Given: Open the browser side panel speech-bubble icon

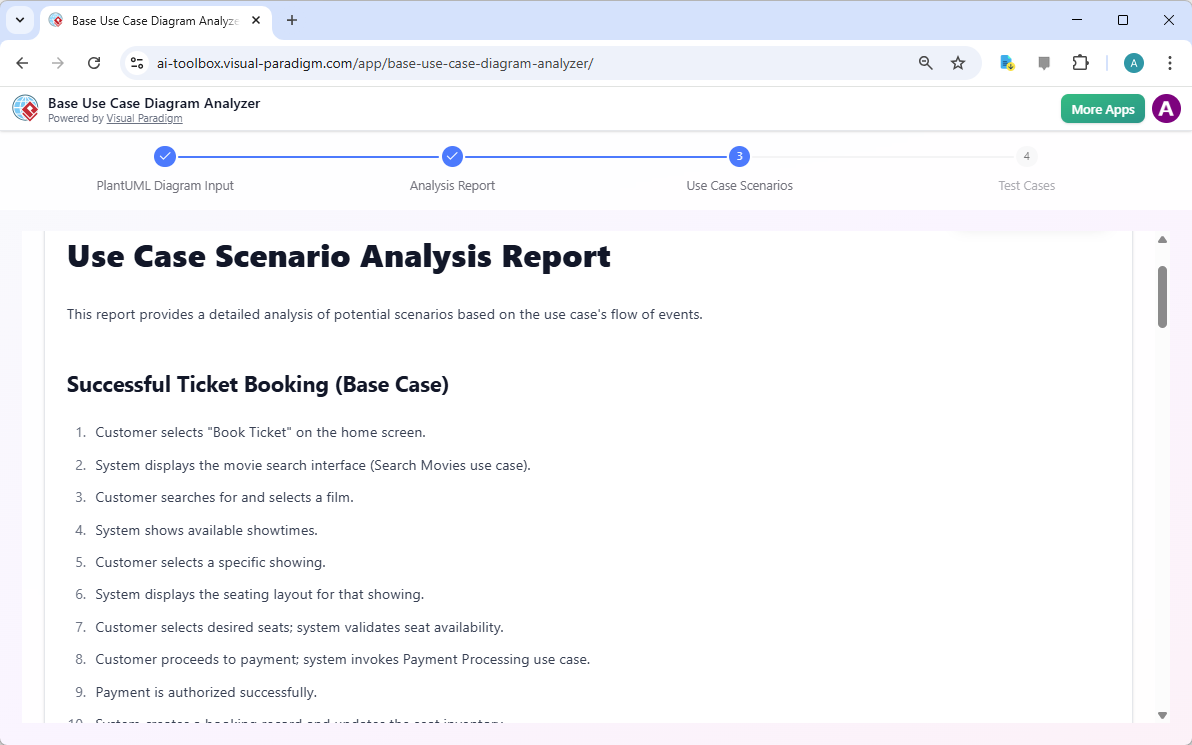Looking at the screenshot, I should click(1044, 62).
